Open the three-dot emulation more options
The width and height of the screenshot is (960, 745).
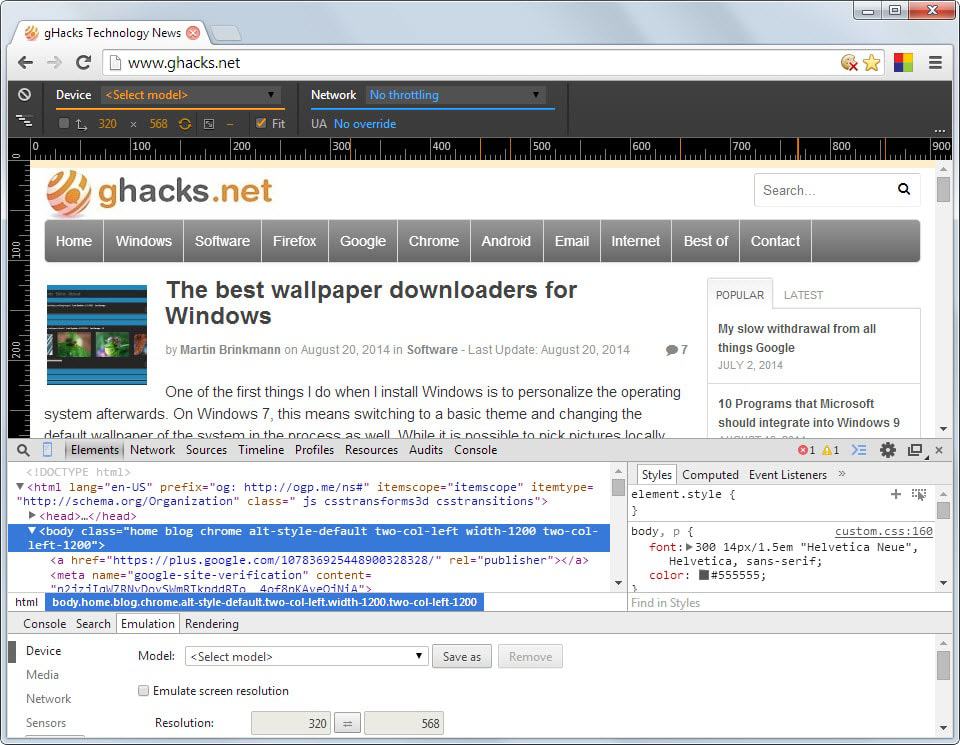click(x=940, y=130)
